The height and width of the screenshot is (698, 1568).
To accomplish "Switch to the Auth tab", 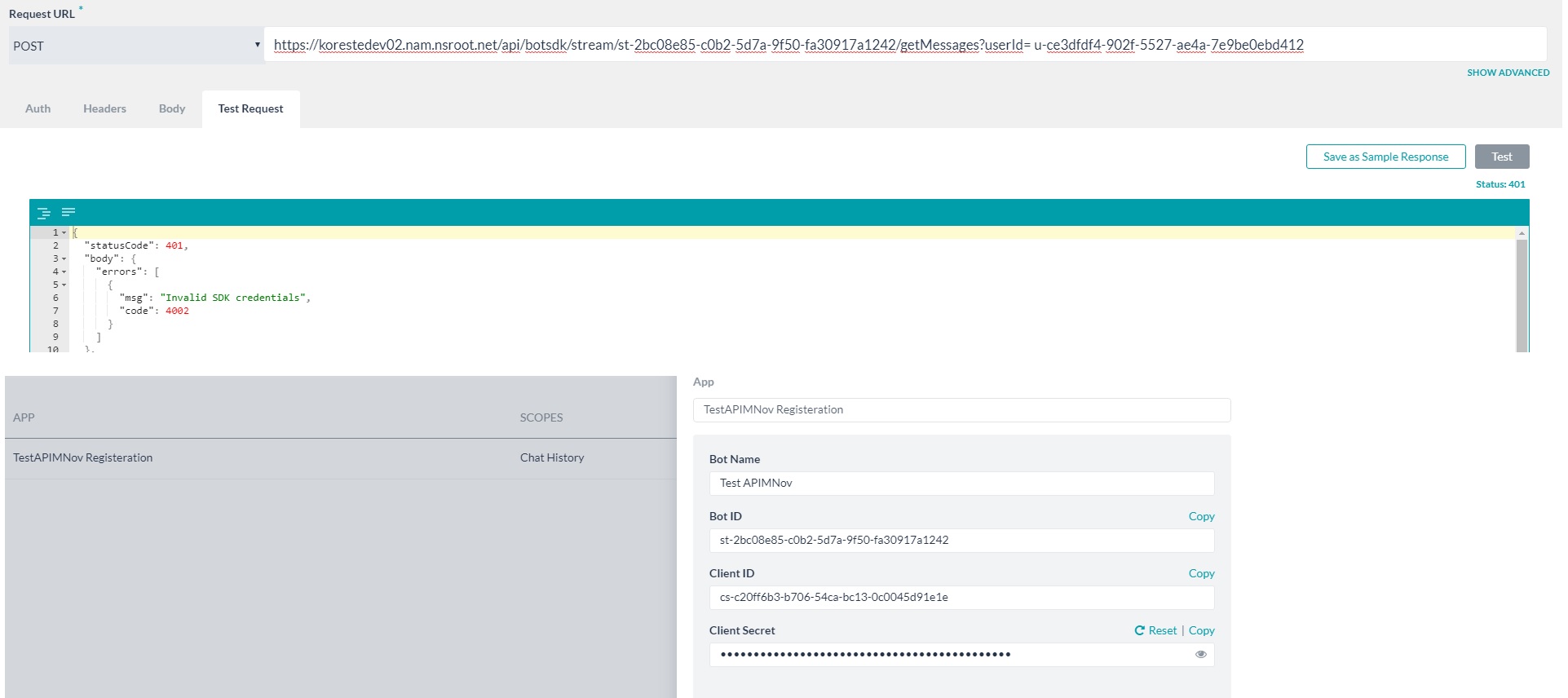I will (38, 108).
